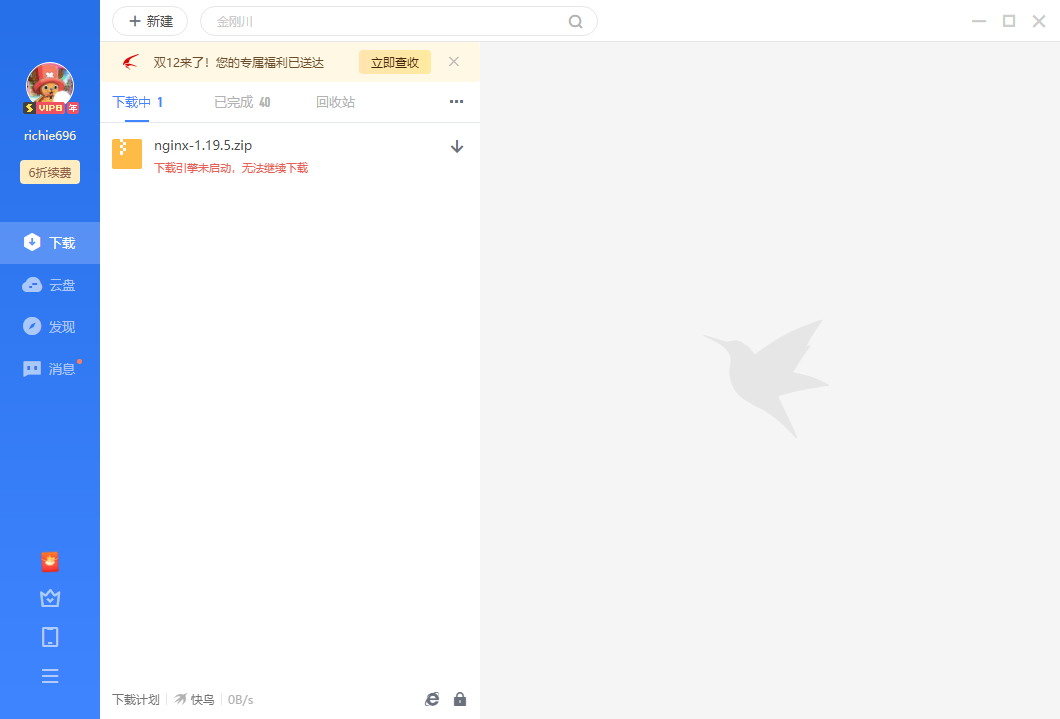Screen dimensions: 1060x719
Task: Dismiss the 双12 promotion banner
Action: 453,61
